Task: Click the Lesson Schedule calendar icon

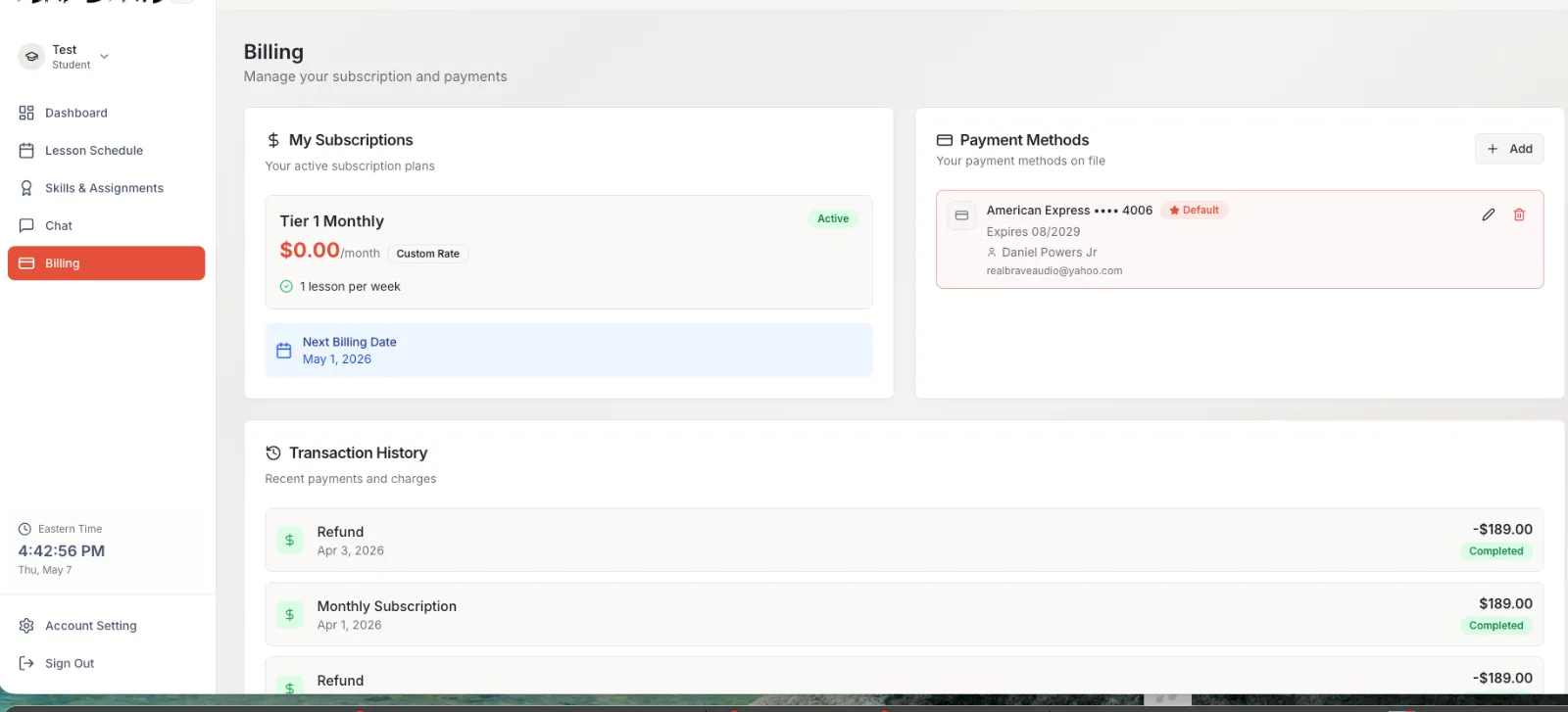Action: tap(26, 150)
